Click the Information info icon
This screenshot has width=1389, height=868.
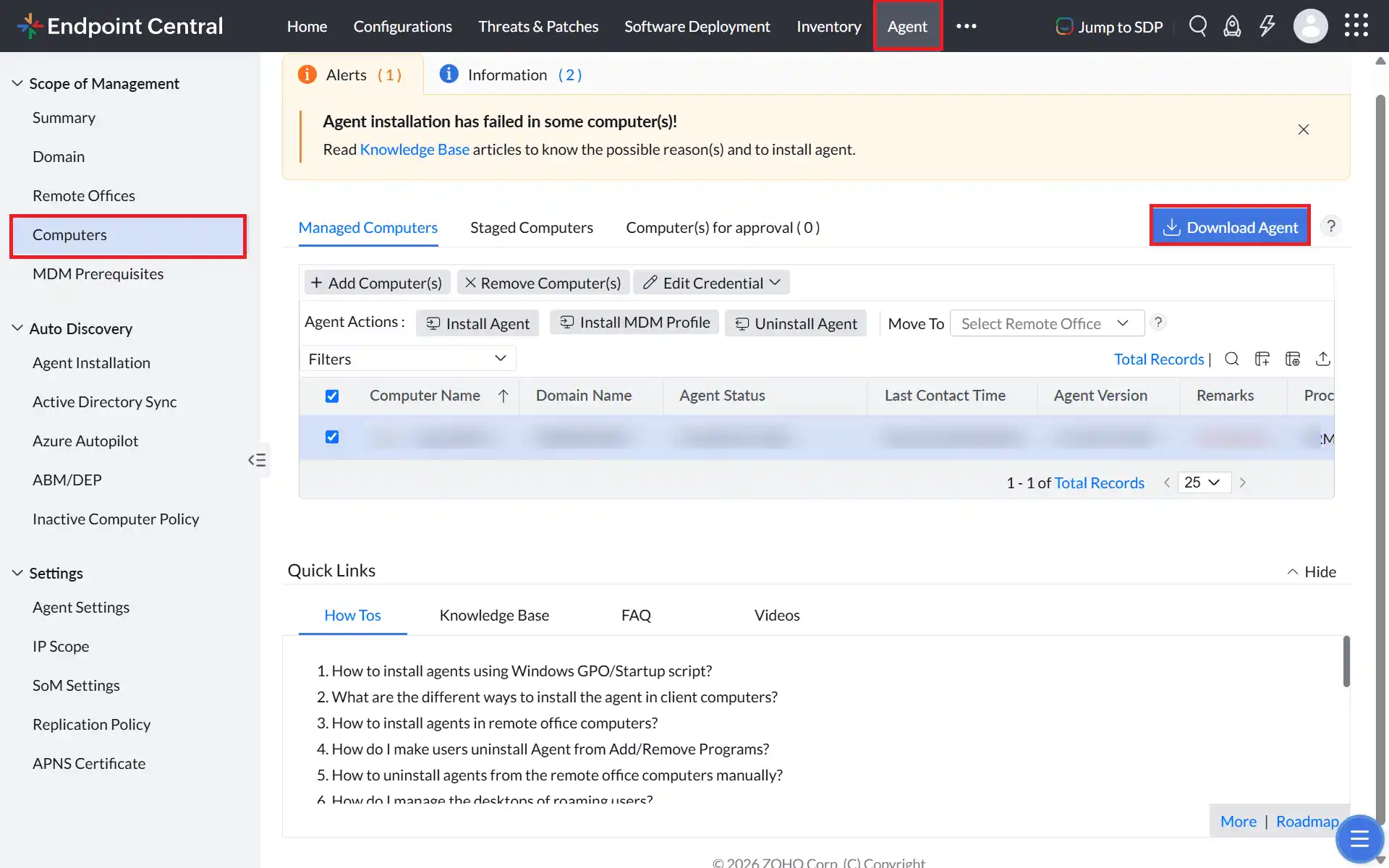pyautogui.click(x=449, y=74)
